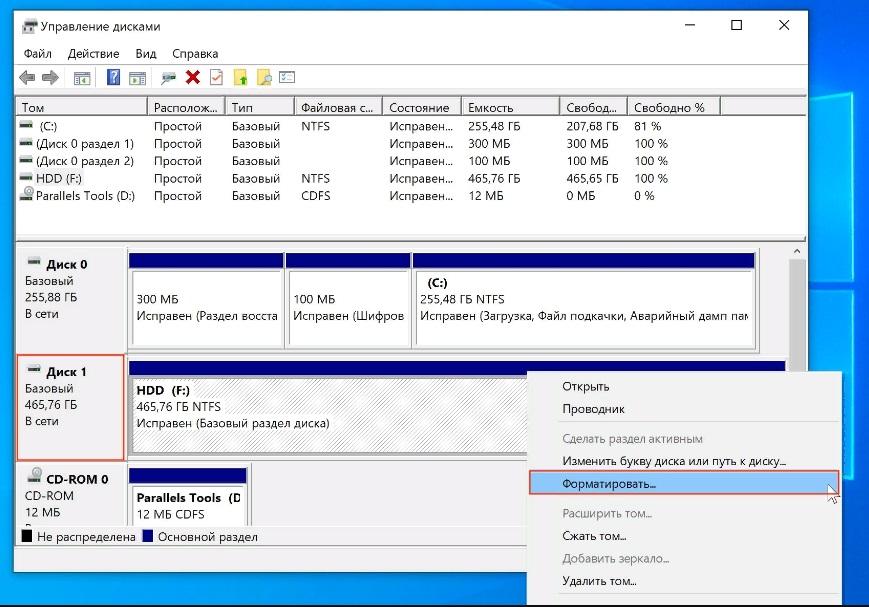Click the properties checkmark icon in the toolbar
The width and height of the screenshot is (869, 607).
(216, 78)
